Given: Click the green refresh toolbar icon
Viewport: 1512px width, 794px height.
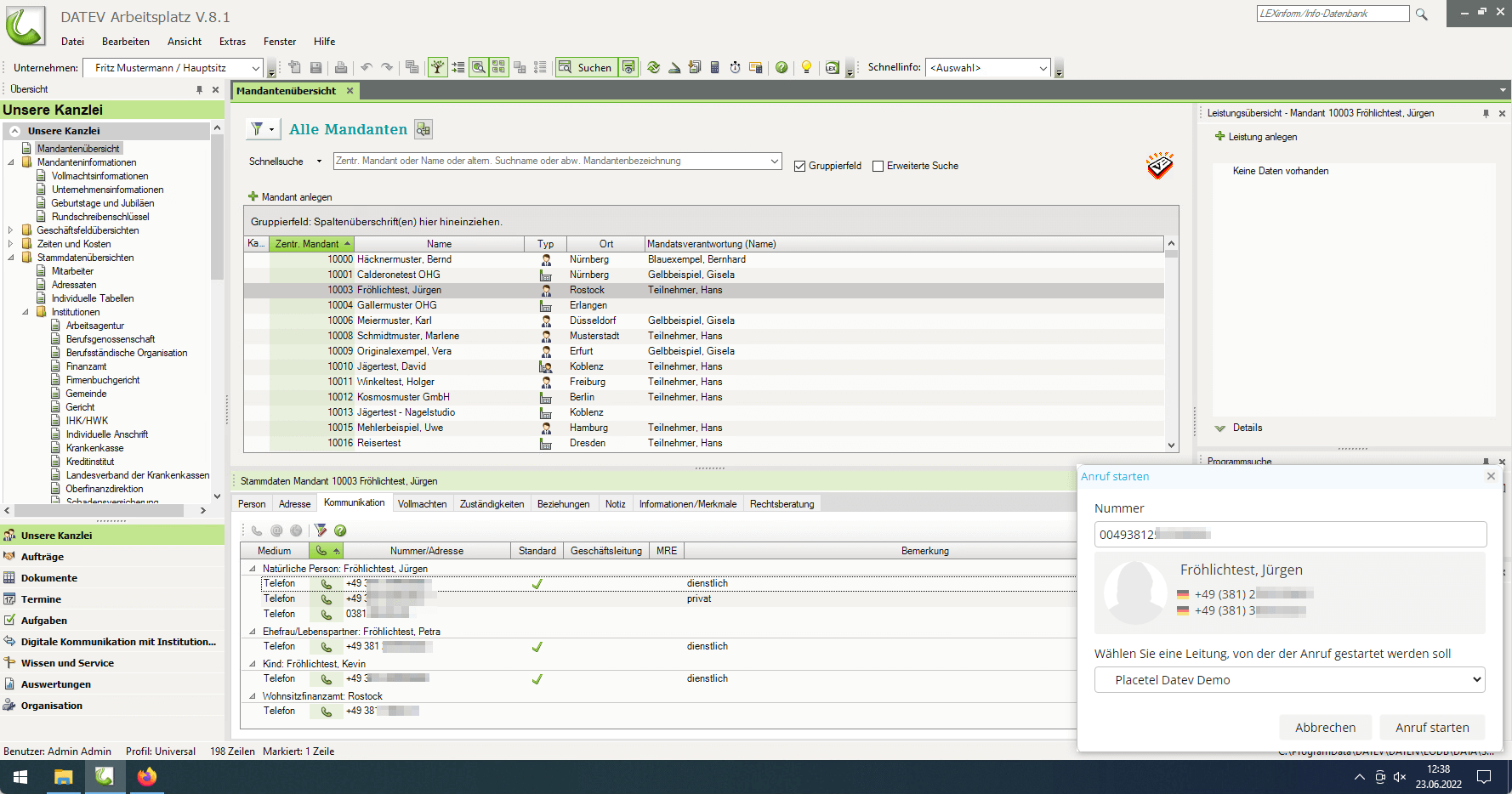Looking at the screenshot, I should pyautogui.click(x=654, y=67).
